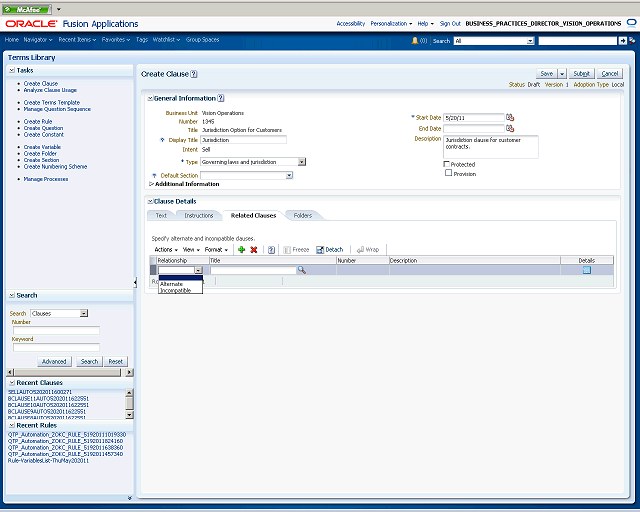This screenshot has height=512, width=640.
Task: Open recent rule Rule-VariablesList-ThuMay202011
Action: pos(48,461)
